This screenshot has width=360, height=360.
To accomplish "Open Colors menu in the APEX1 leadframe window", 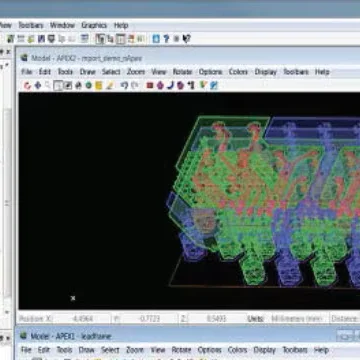I will pos(237,350).
